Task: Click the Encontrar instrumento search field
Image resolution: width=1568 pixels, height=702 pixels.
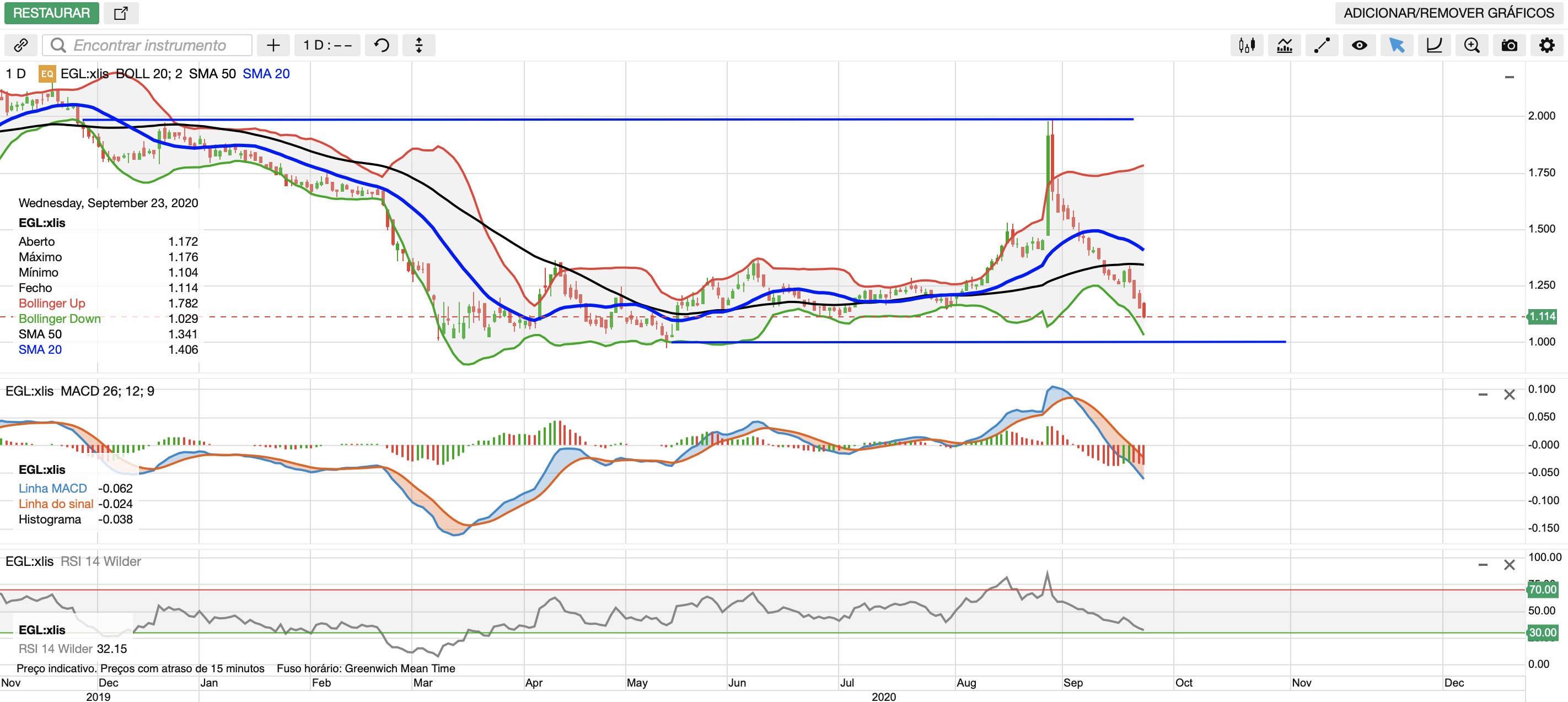Action: [x=149, y=45]
